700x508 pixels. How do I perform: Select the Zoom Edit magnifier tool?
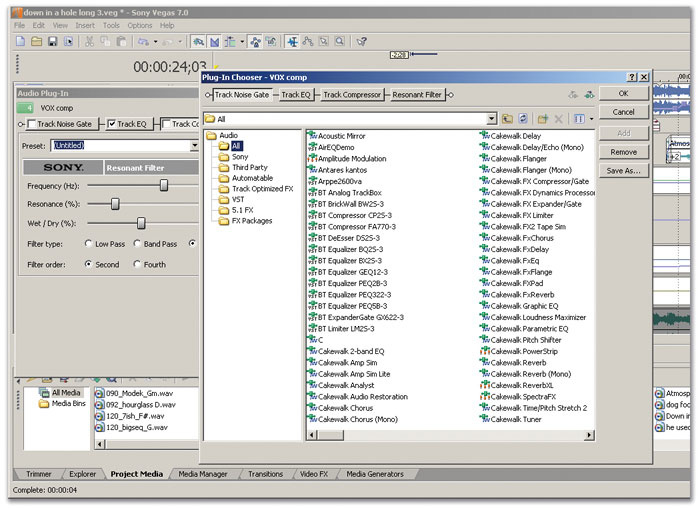tap(340, 42)
